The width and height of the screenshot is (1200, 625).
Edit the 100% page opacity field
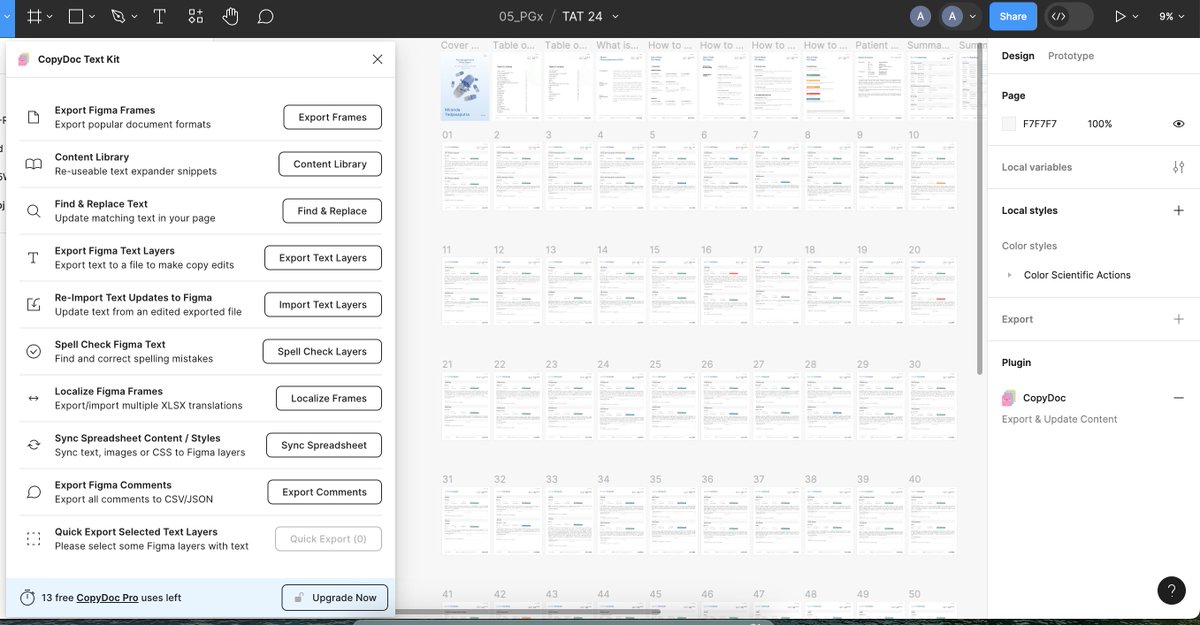[1100, 124]
